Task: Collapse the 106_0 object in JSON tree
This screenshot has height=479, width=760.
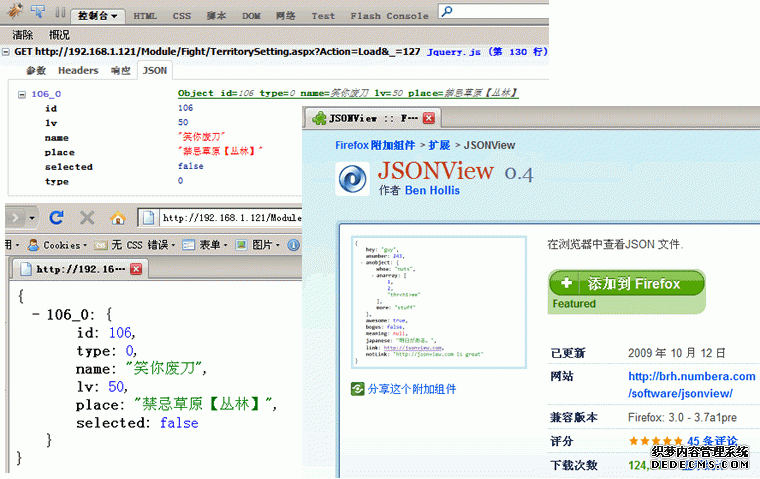Action: coord(23,94)
